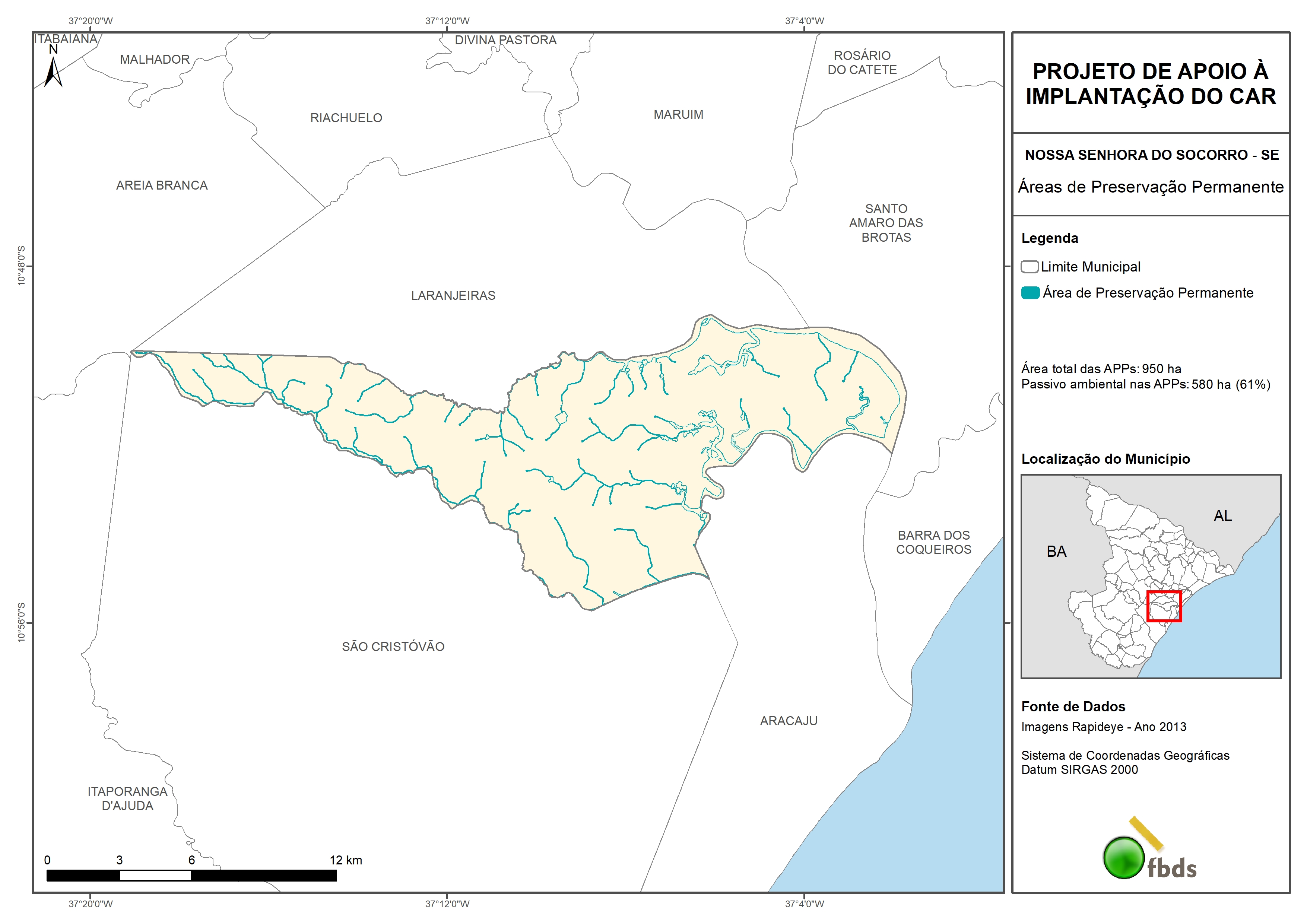
Task: Click the SÃO CRISTÓVÃO map label
Action: 393,647
